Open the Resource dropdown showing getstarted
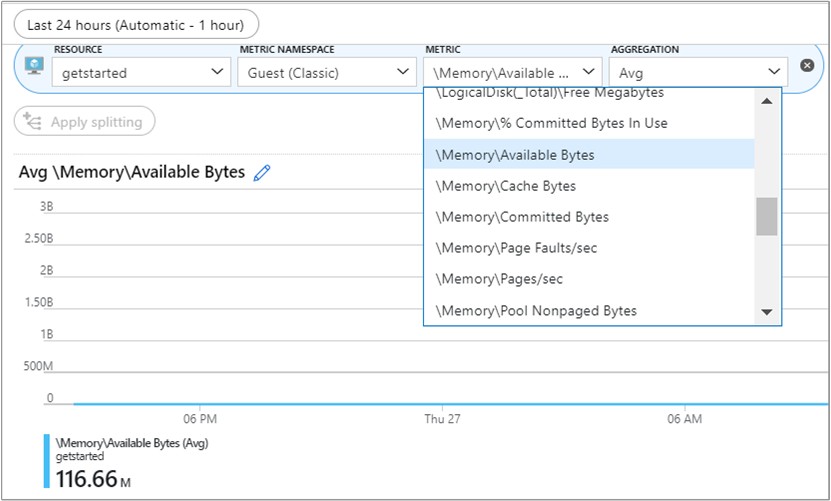The height and width of the screenshot is (501, 831). 142,72
